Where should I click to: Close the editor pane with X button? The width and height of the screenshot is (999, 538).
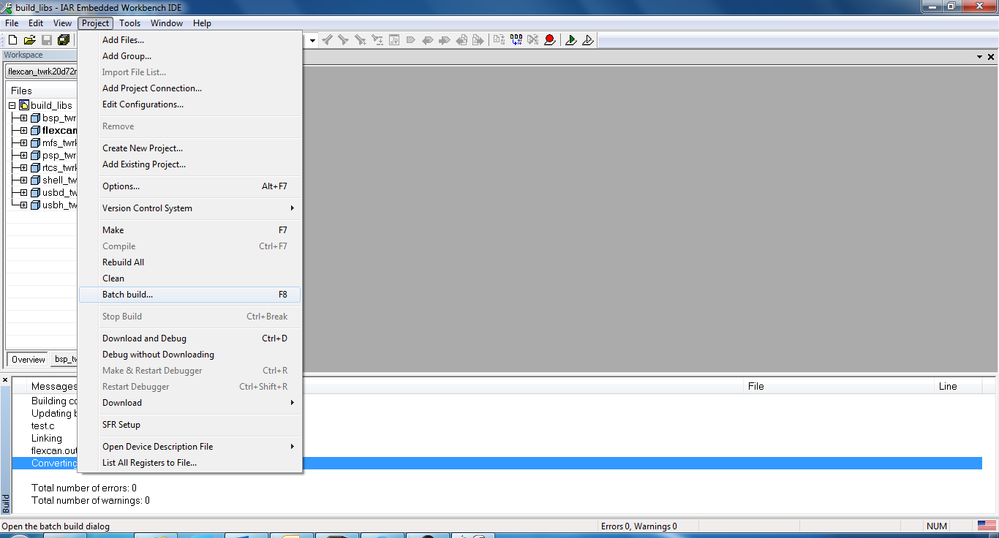(991, 57)
